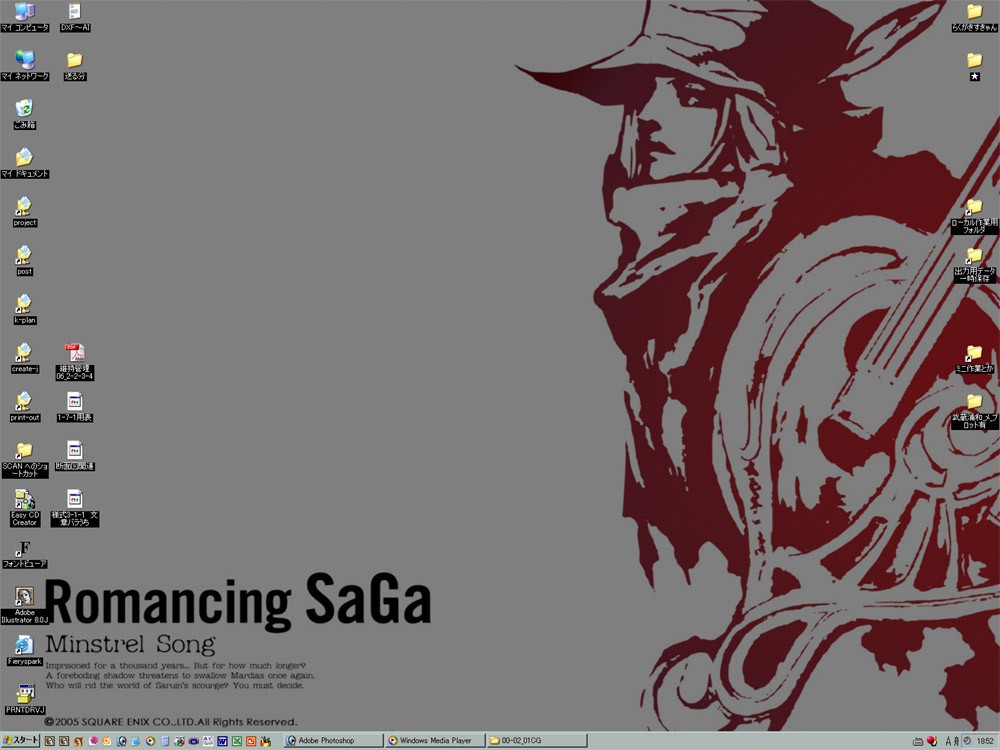Select the 送る分 folder icon

click(75, 65)
